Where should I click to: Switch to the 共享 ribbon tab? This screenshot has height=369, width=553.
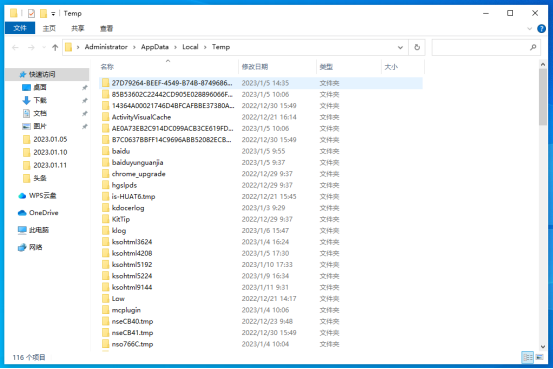tap(78, 28)
